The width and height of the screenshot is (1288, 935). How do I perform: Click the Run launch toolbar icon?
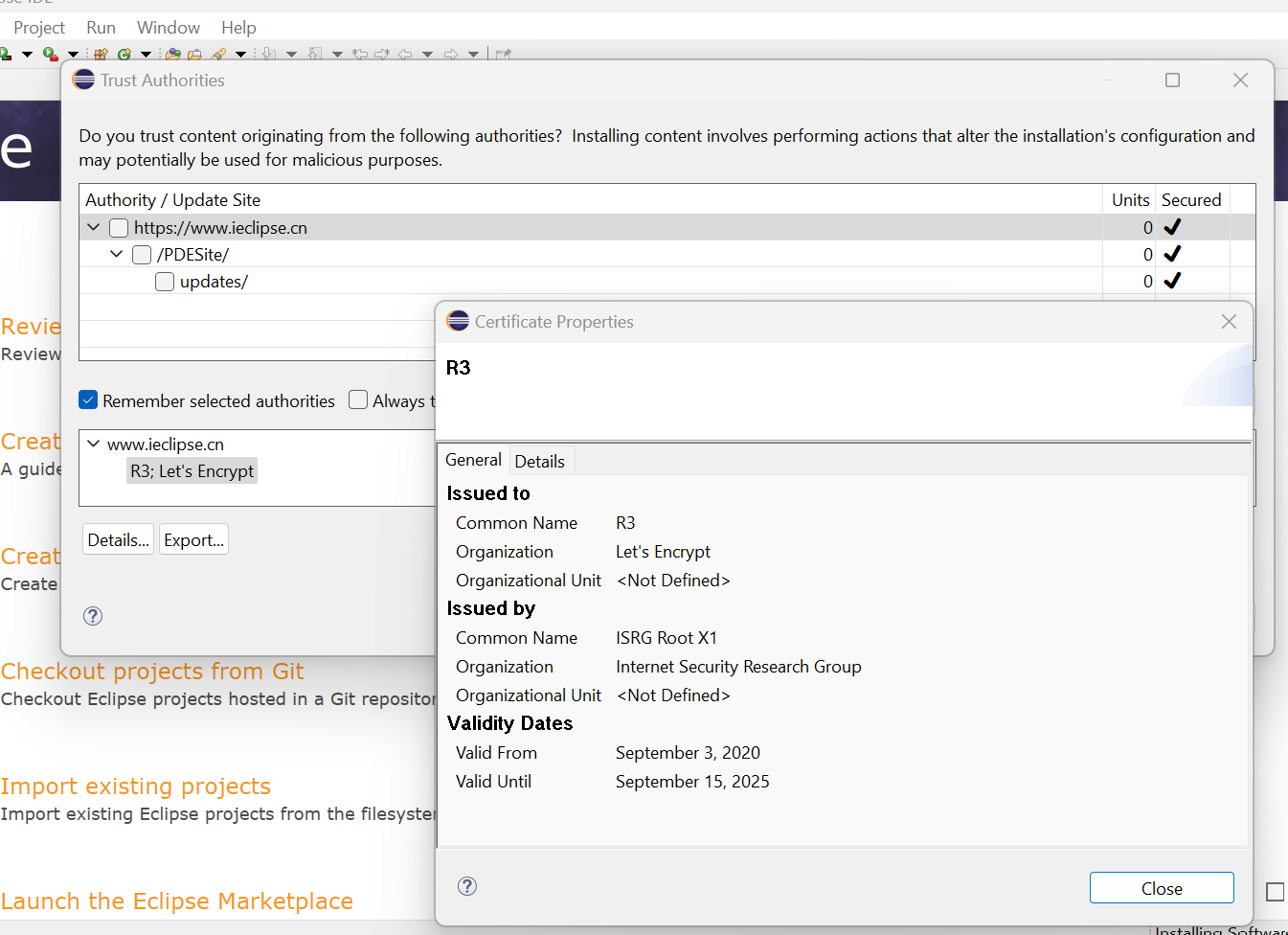[x=5, y=54]
